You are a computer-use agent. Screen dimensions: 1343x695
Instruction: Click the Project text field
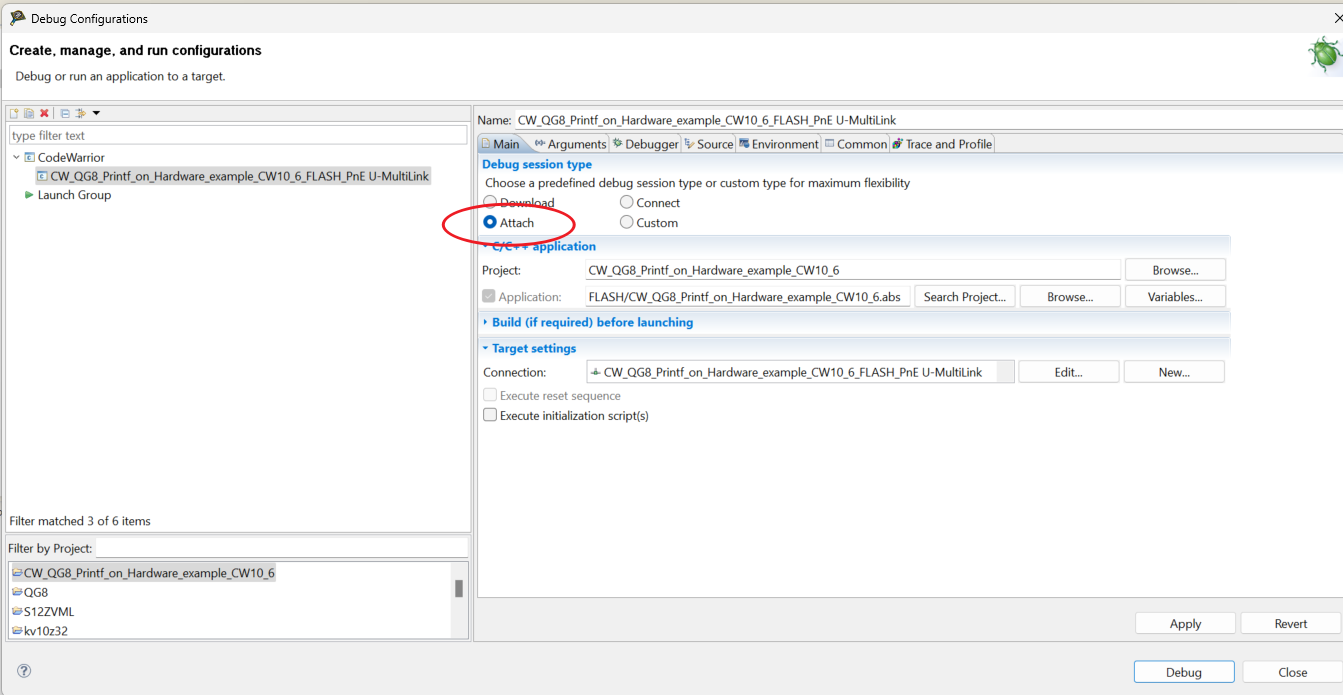pyautogui.click(x=853, y=270)
